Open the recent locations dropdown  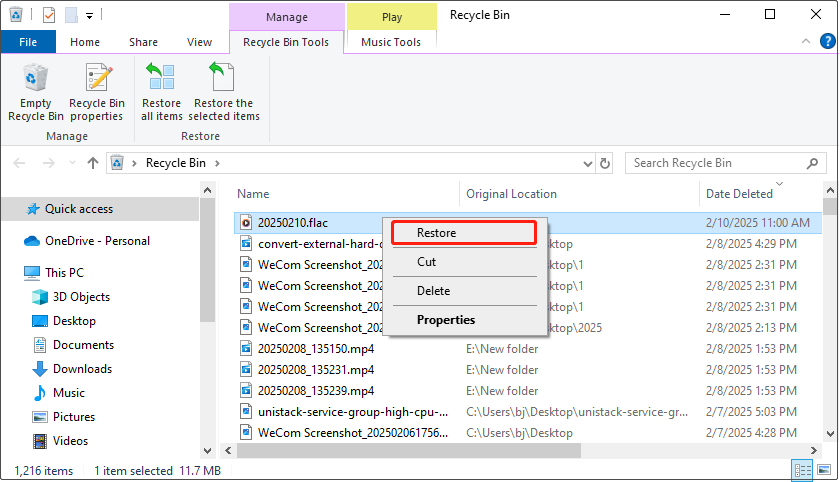(x=72, y=163)
